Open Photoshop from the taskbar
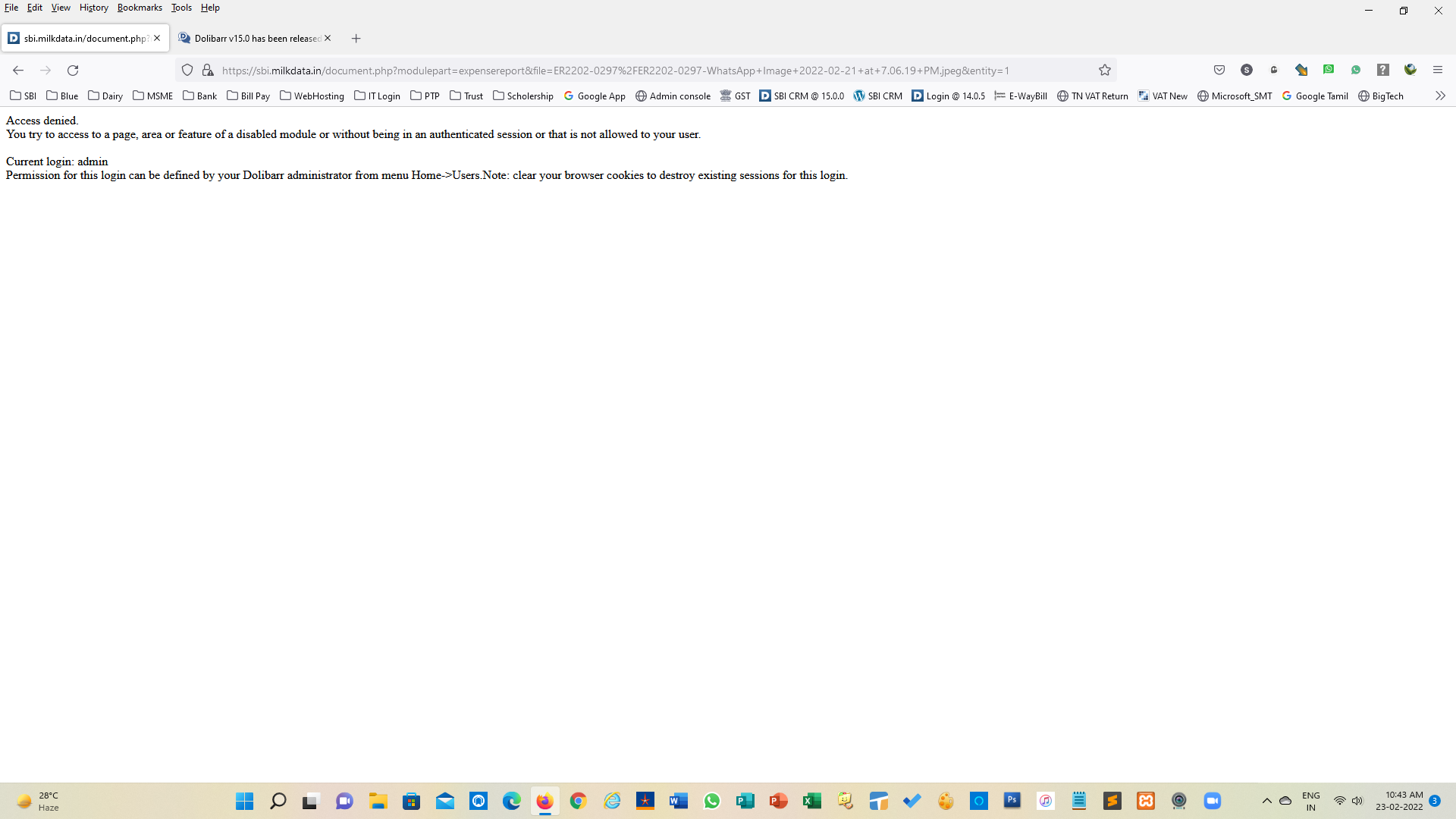Screen dimensions: 1456x819 pyautogui.click(x=1012, y=801)
